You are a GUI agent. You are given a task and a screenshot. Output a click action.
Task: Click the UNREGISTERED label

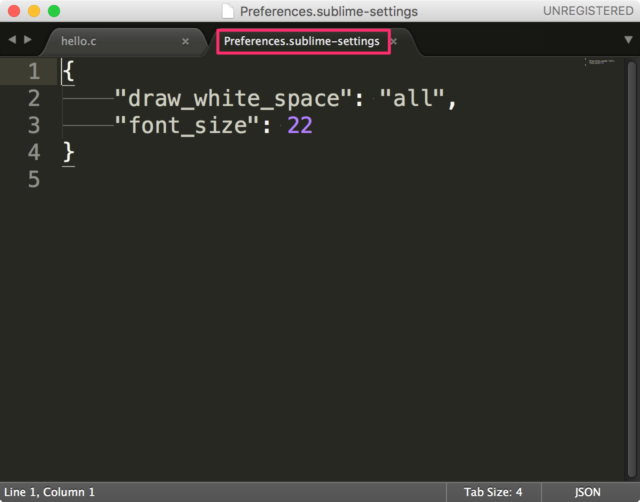pos(588,11)
